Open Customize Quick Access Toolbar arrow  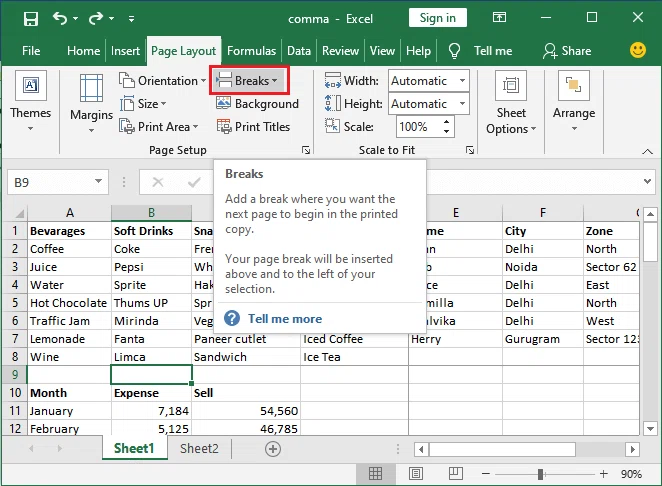click(x=131, y=19)
